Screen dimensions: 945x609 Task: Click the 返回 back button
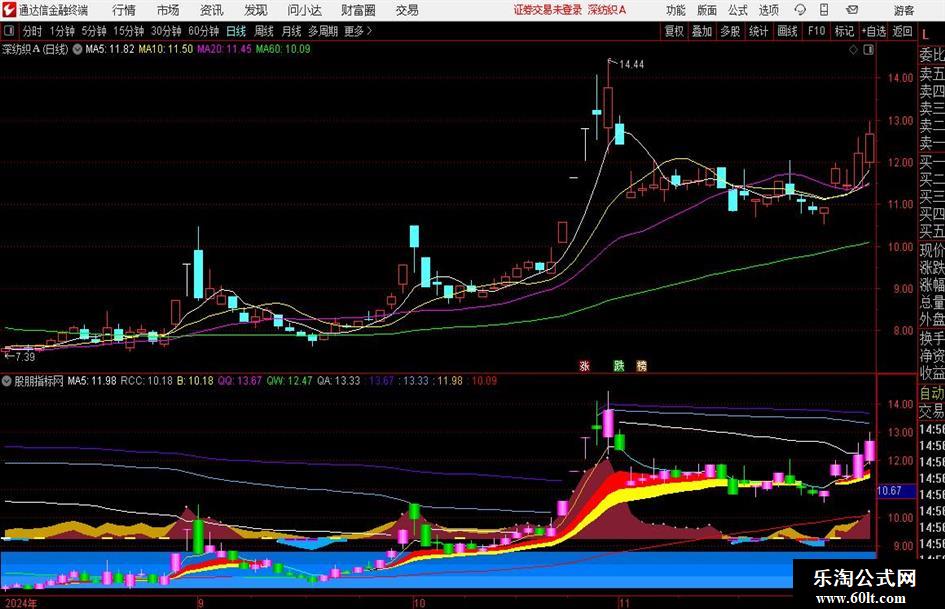pyautogui.click(x=902, y=31)
